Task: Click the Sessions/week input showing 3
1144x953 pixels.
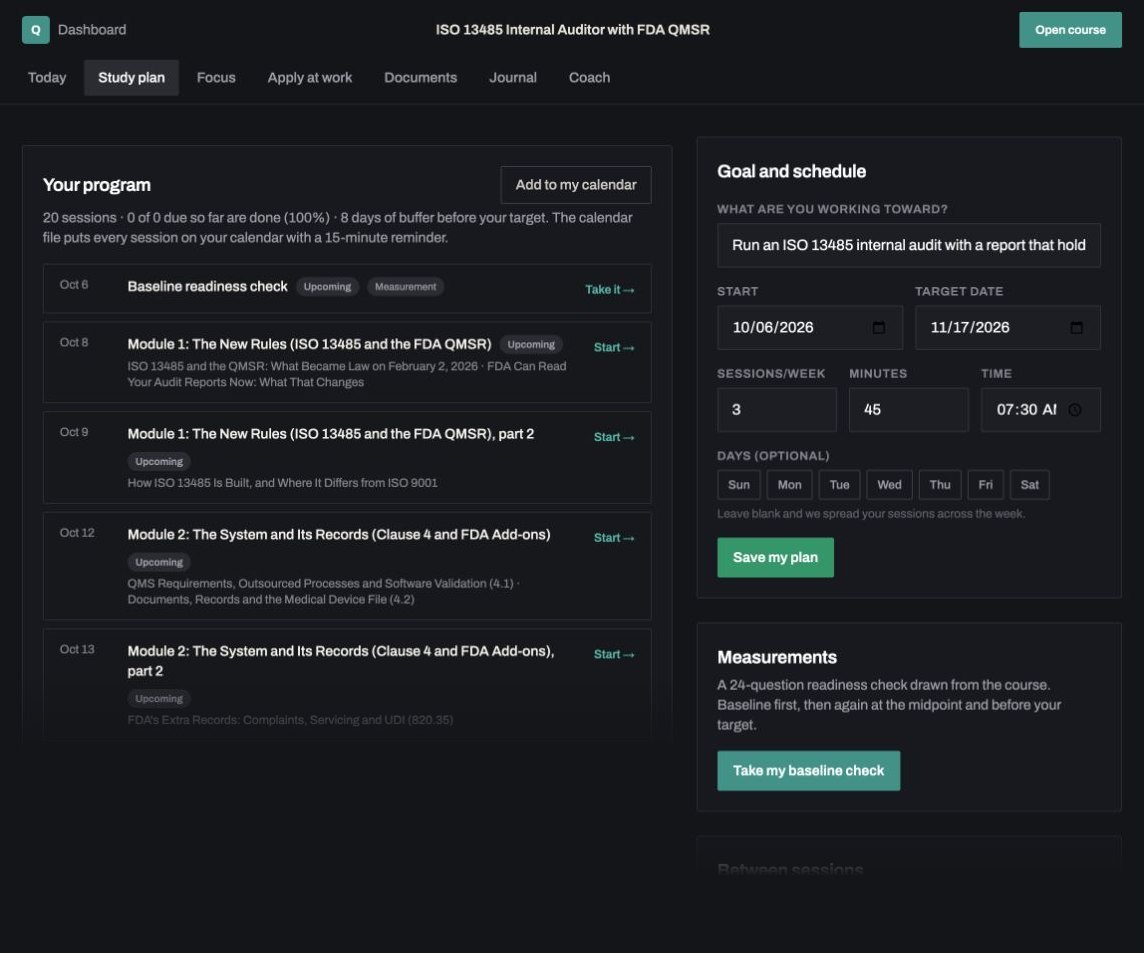Action: (x=776, y=410)
